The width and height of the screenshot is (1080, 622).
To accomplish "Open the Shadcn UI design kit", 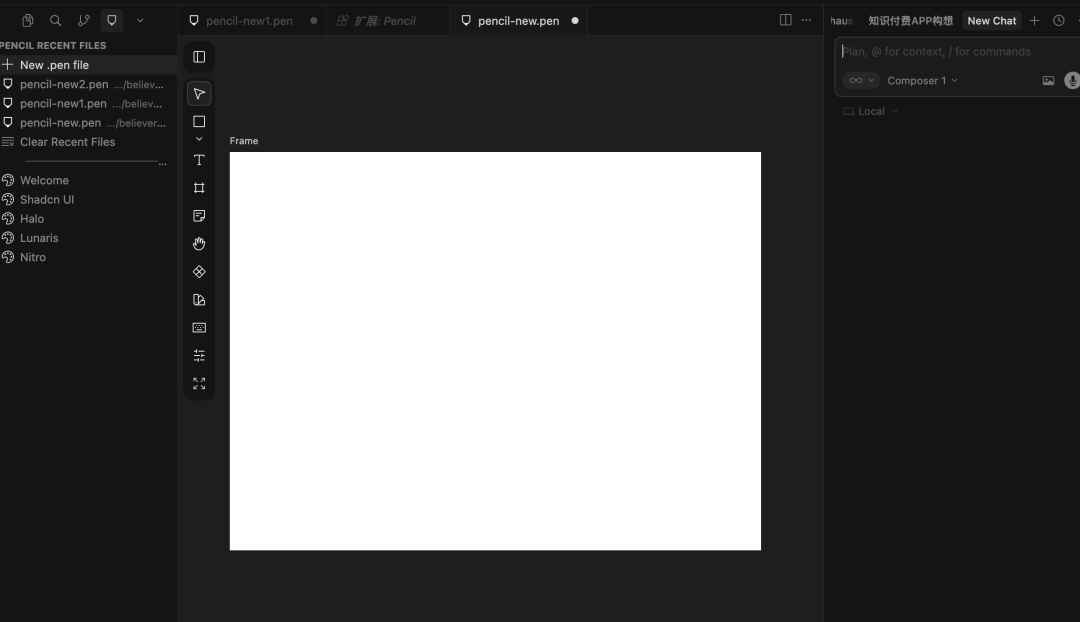I will (47, 200).
